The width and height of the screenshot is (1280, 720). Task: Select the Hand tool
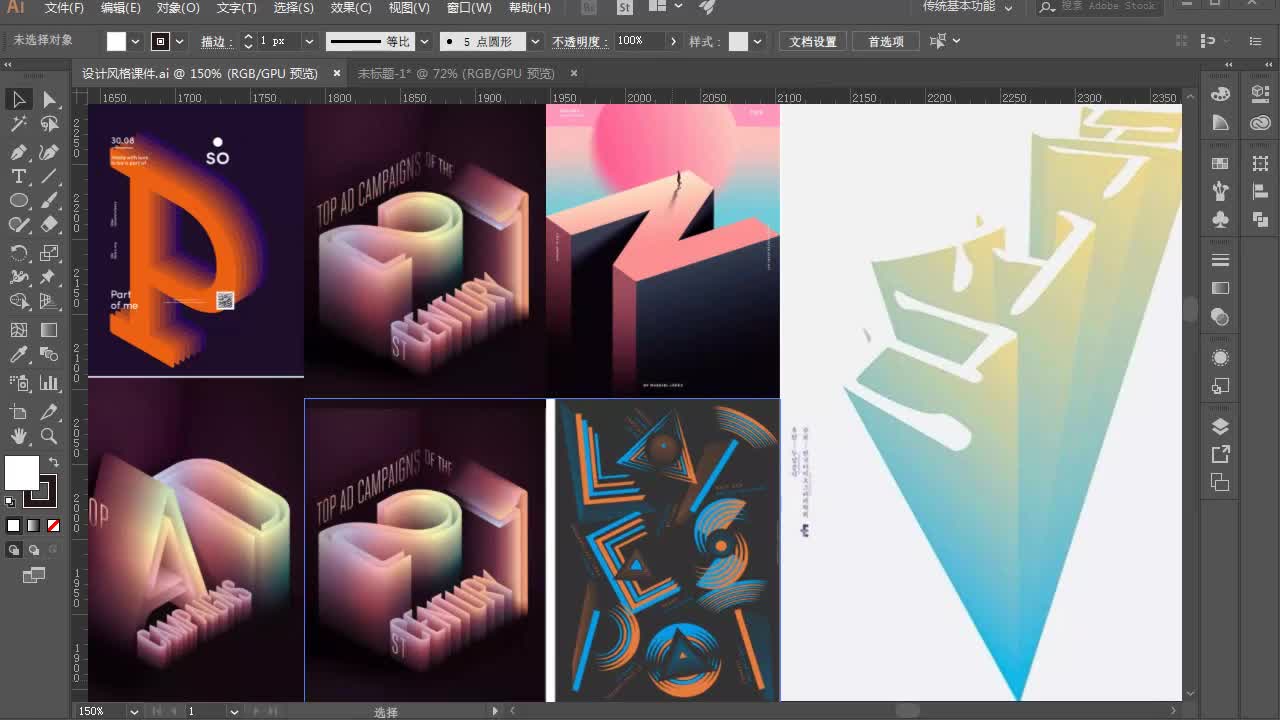pos(18,436)
